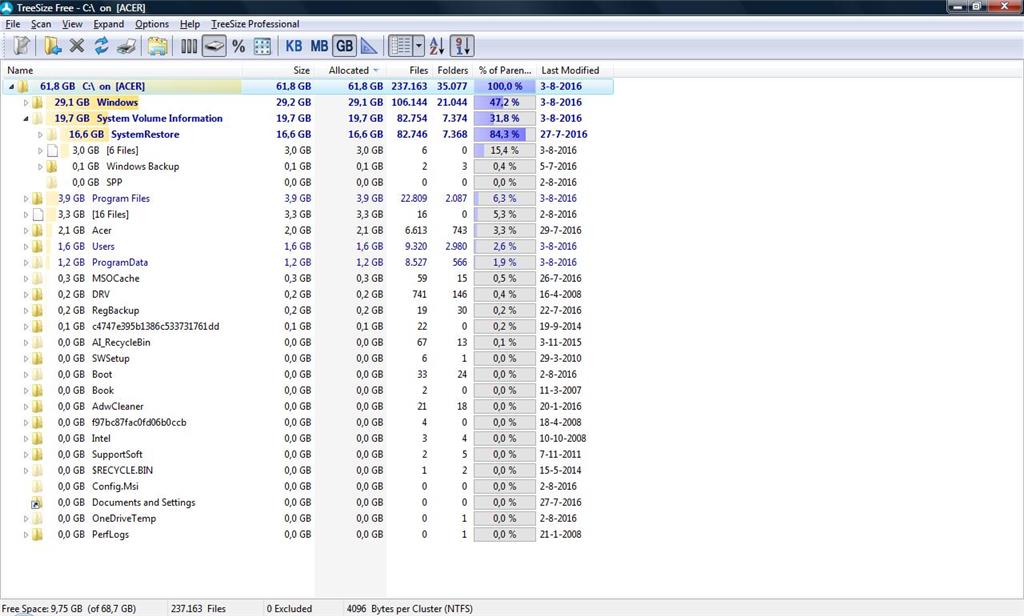This screenshot has height=616, width=1024.
Task: Open the Scan menu
Action: pos(41,24)
